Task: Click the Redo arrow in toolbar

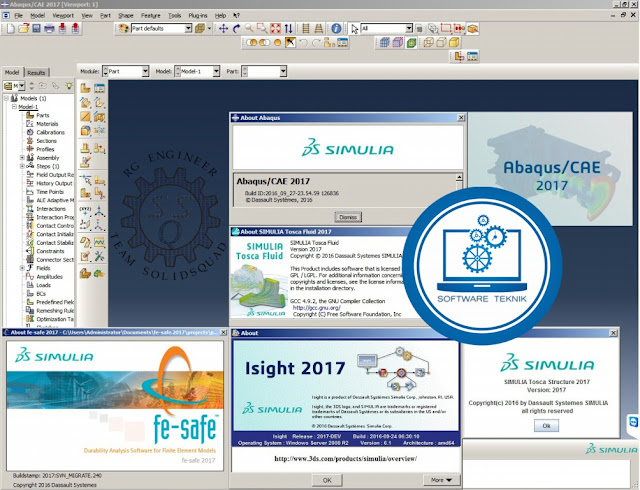Action: (x=316, y=42)
